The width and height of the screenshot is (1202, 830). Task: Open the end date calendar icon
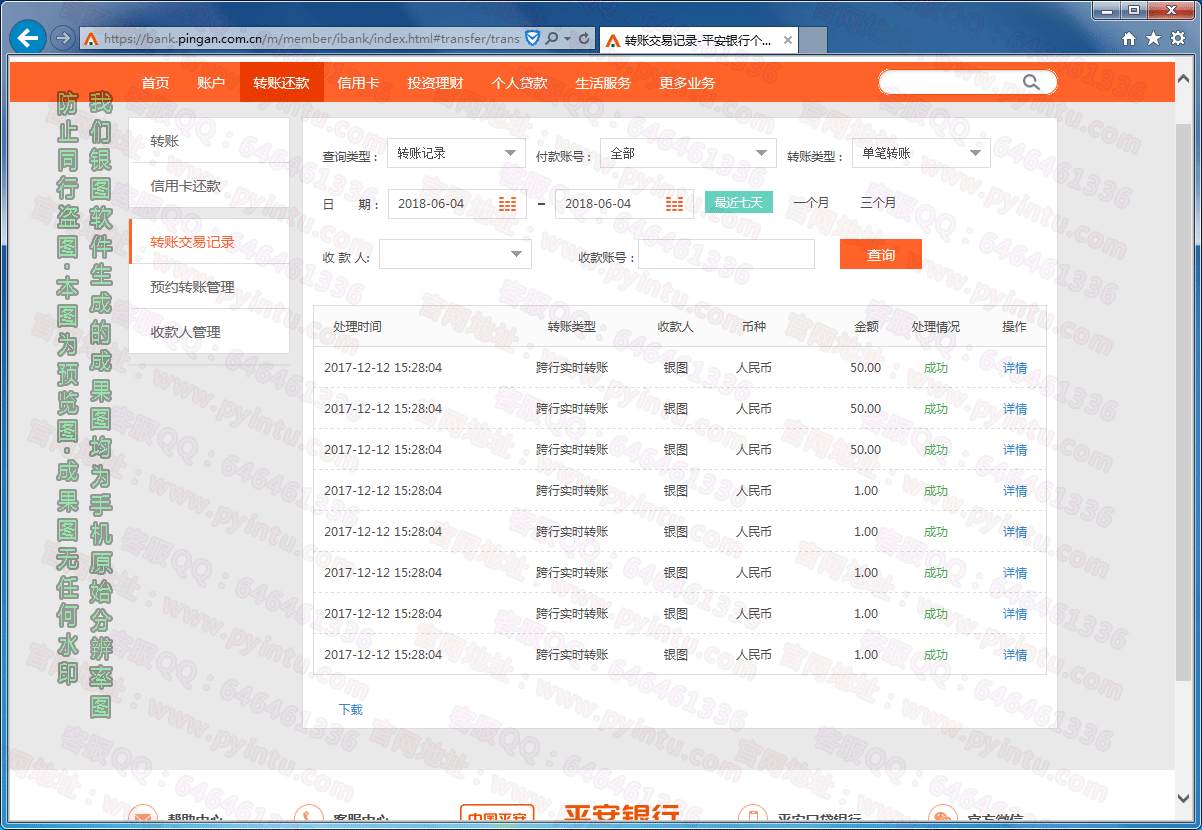coord(675,204)
